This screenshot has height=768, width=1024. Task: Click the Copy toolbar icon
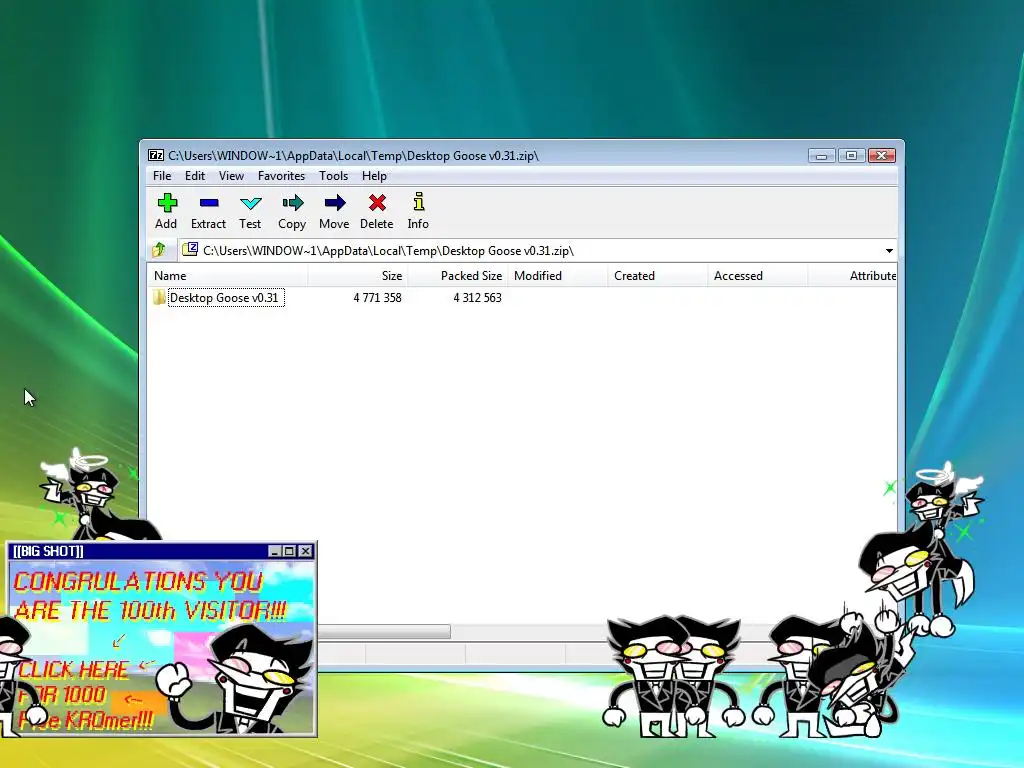[x=293, y=203]
